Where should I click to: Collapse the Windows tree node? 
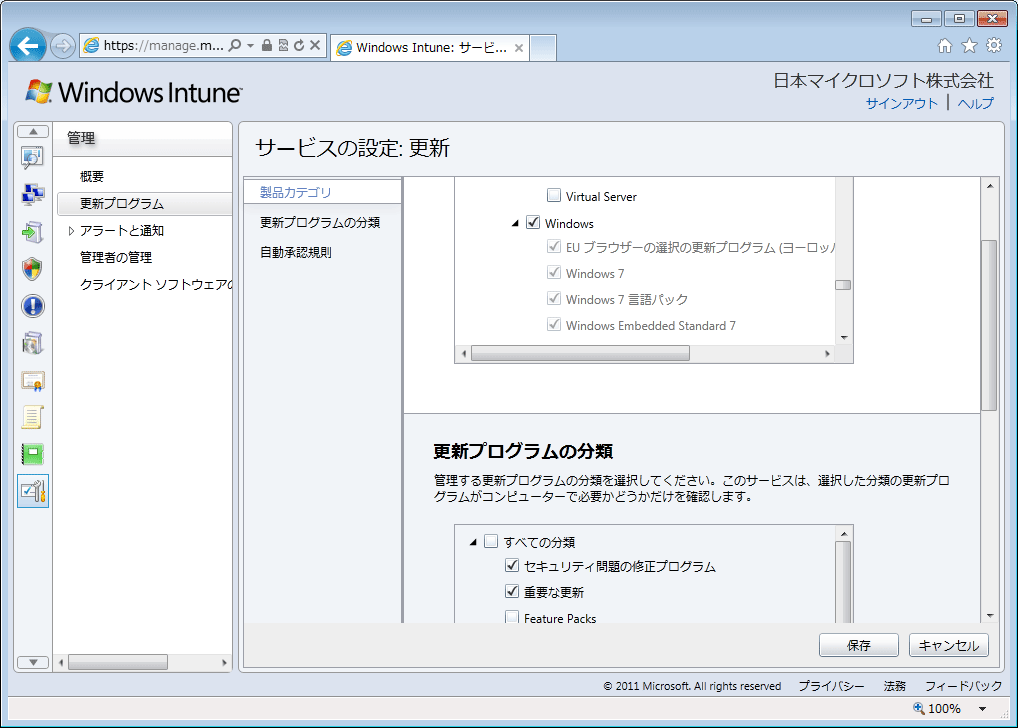coord(515,223)
